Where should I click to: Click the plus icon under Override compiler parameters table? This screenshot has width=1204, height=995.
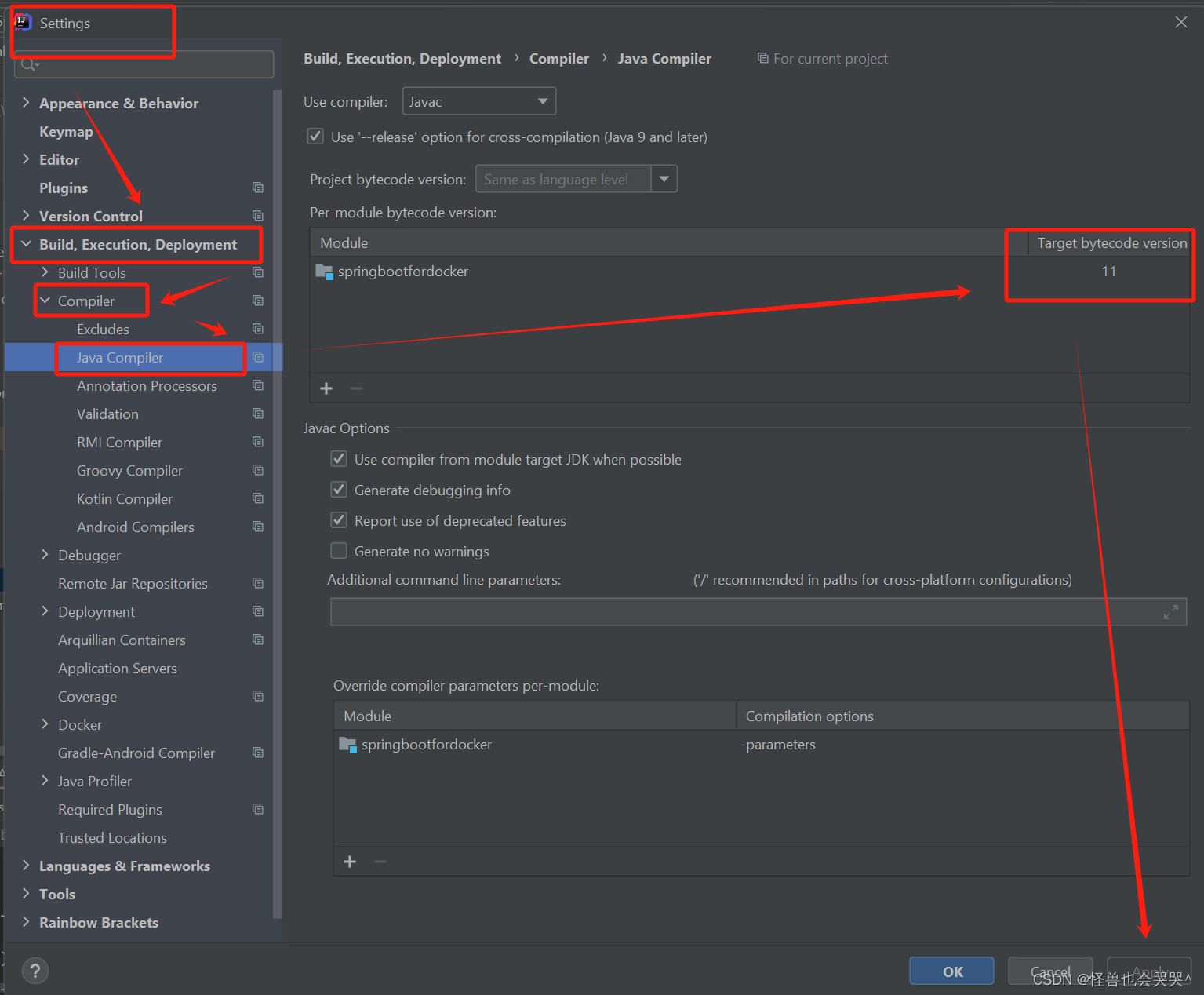[x=350, y=862]
